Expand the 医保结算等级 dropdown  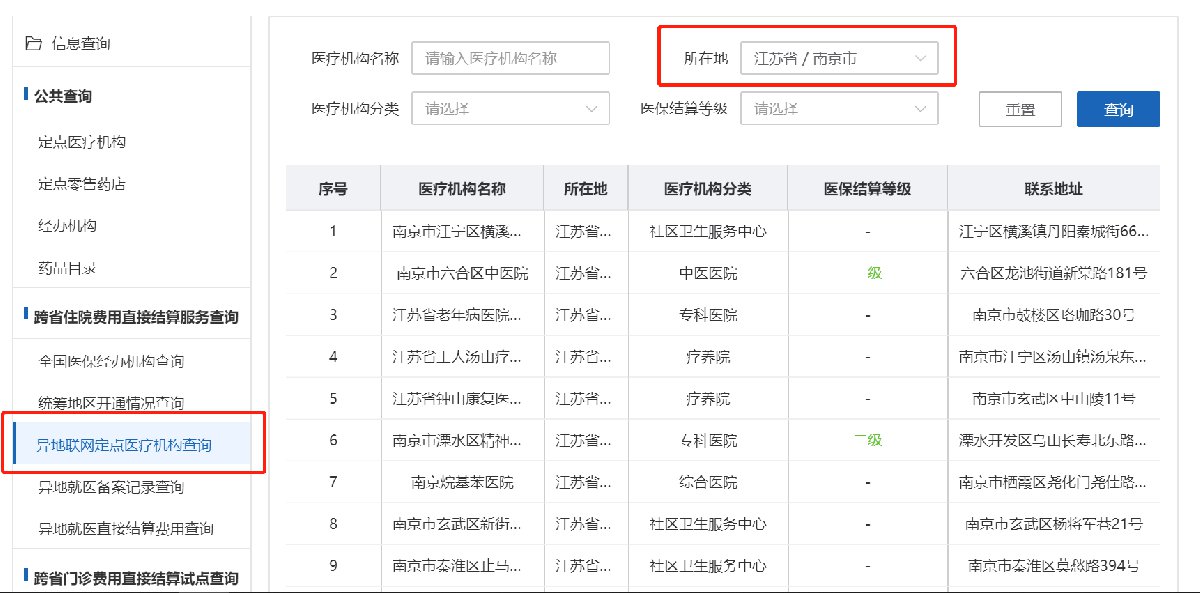coord(839,108)
